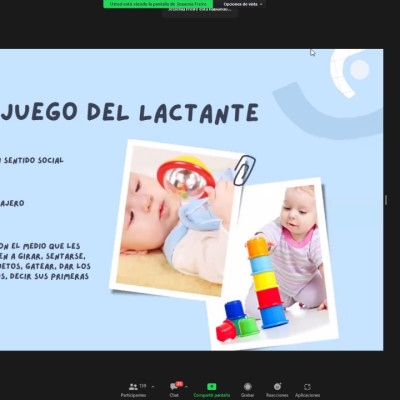Open the Reacciones menu
The width and height of the screenshot is (400, 400).
277,387
